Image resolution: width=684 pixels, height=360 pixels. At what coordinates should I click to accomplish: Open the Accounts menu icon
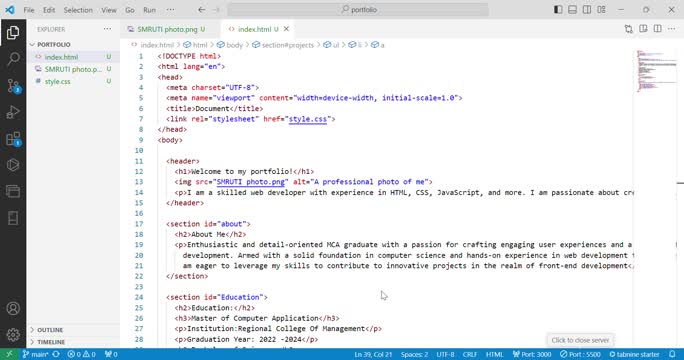pos(13,309)
